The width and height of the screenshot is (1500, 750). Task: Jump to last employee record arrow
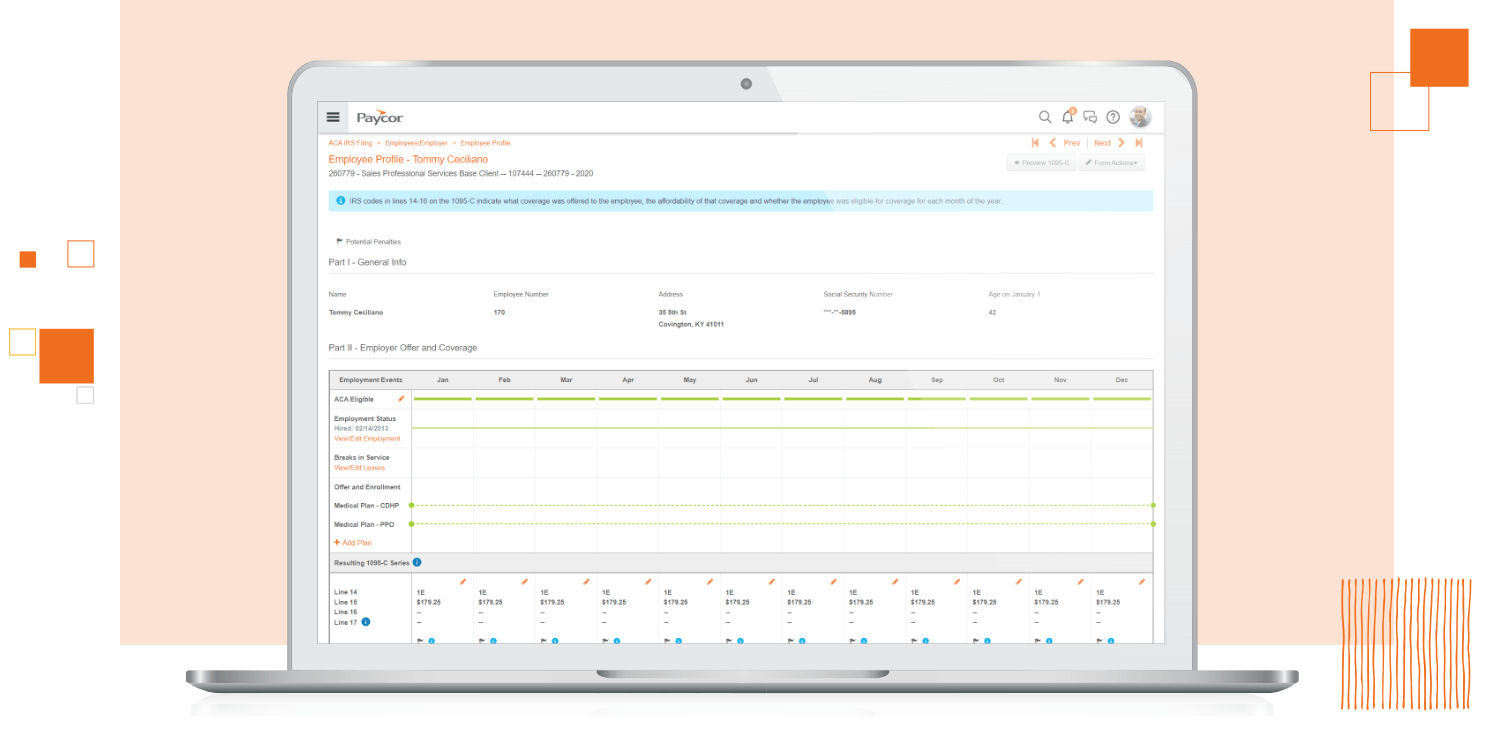(x=1139, y=143)
